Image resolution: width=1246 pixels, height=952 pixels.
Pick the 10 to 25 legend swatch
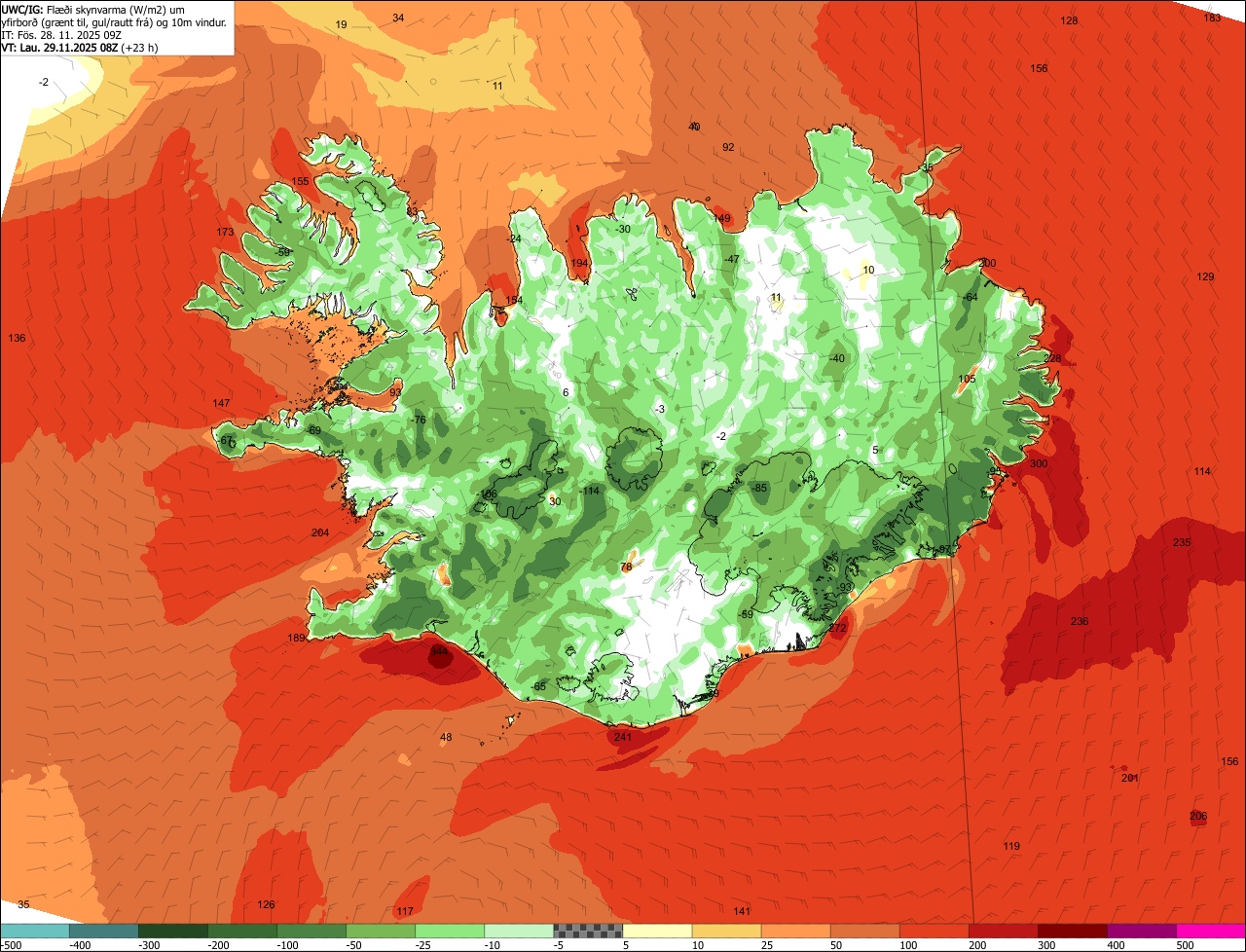click(x=726, y=931)
